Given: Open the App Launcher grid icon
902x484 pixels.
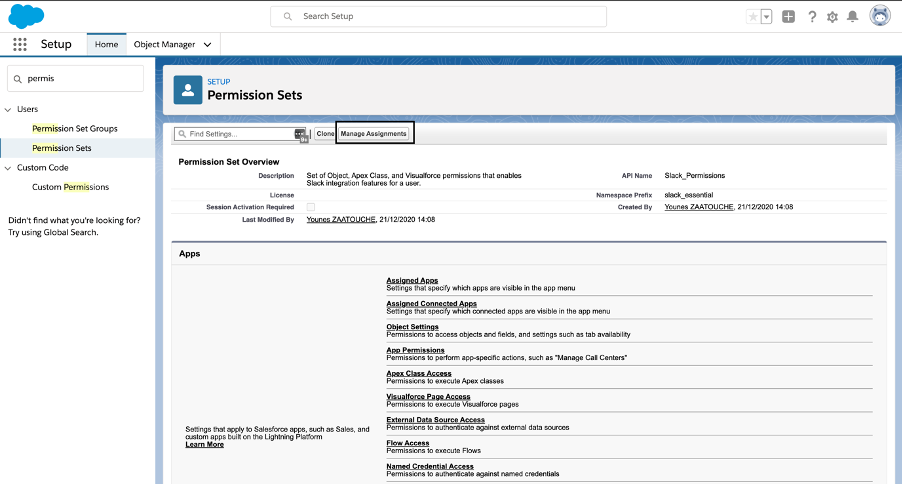Looking at the screenshot, I should tap(20, 44).
